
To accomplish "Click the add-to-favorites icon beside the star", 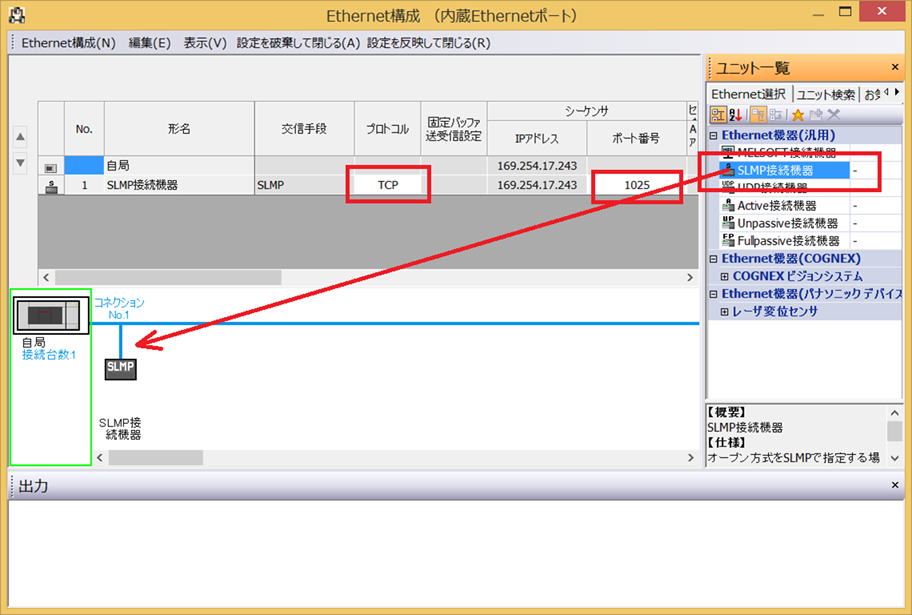I will 815,115.
